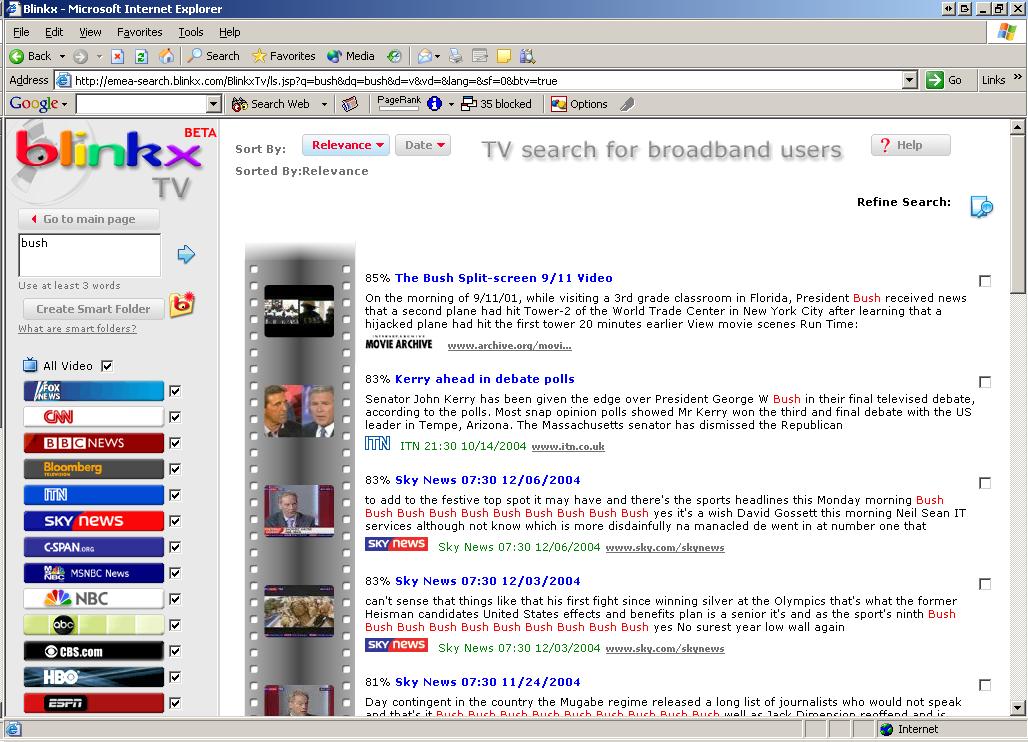This screenshot has height=742, width=1028.
Task: Click the Home icon in toolbar
Action: click(x=167, y=56)
